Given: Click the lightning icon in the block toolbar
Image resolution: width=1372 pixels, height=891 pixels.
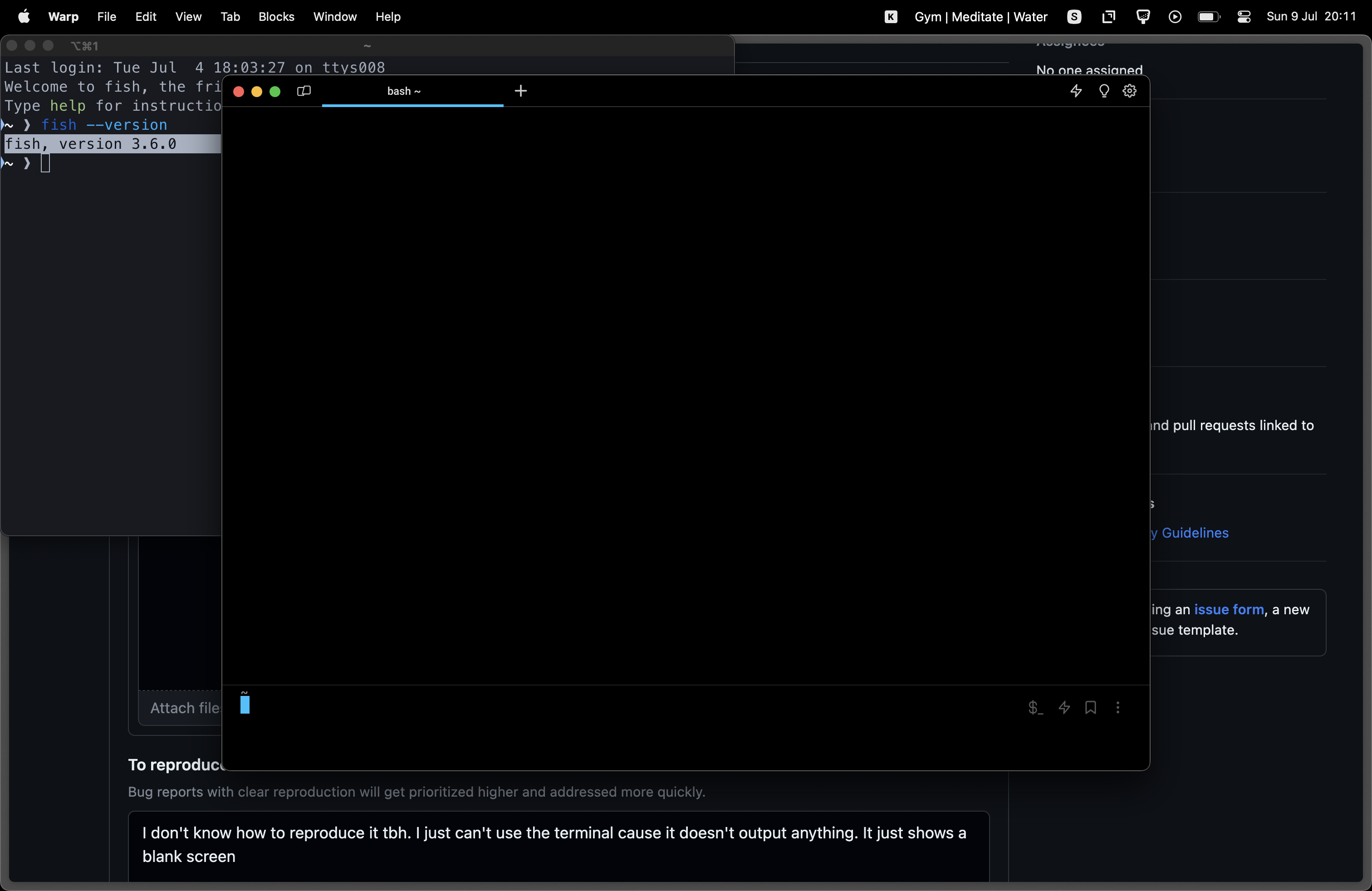Looking at the screenshot, I should pos(1063,708).
